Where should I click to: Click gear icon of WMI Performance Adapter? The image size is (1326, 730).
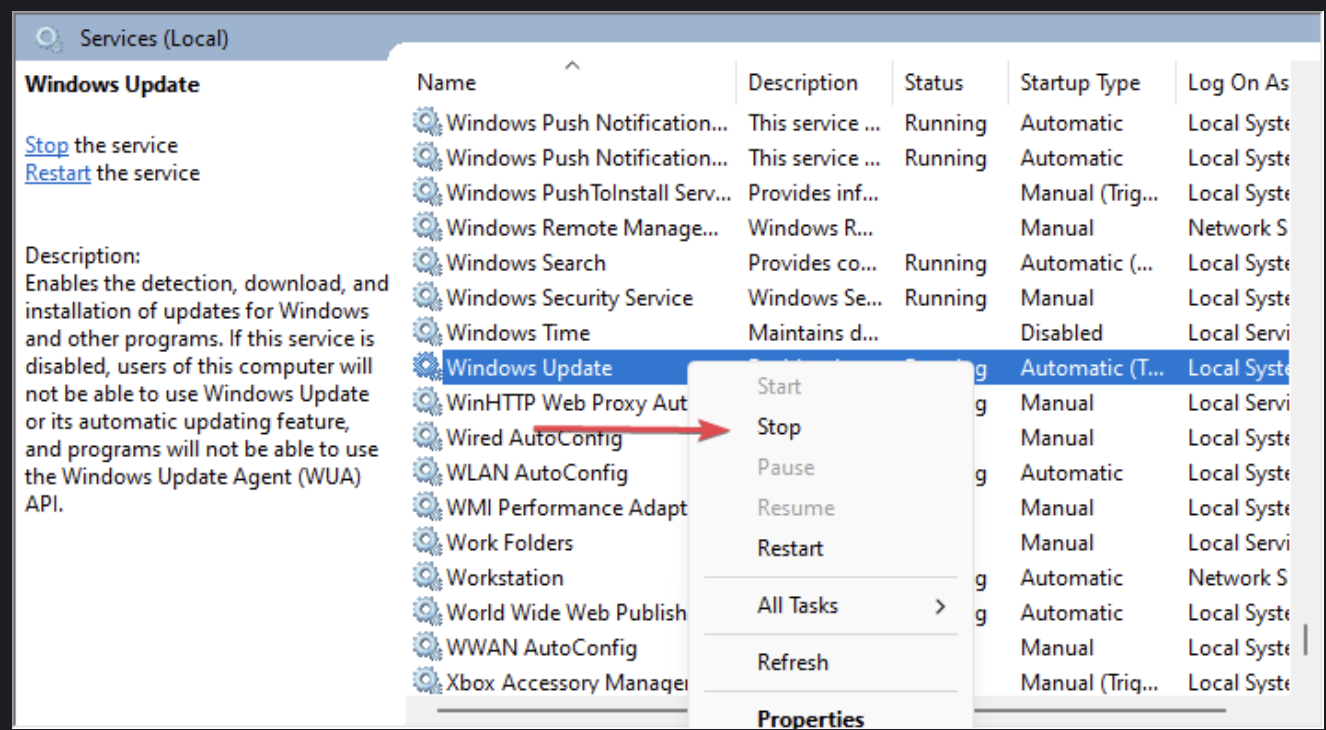point(427,507)
